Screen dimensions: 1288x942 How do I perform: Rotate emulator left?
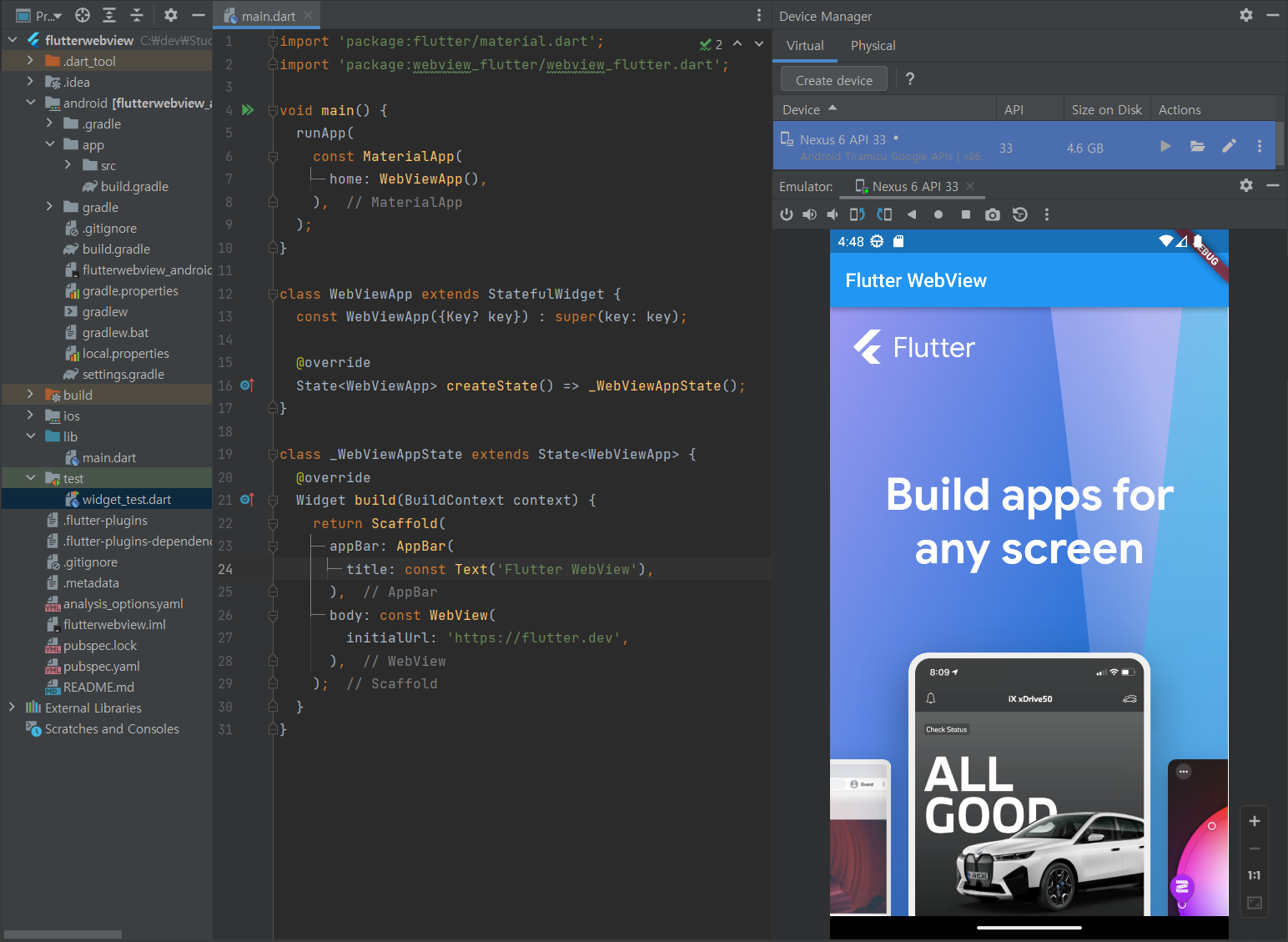pyautogui.click(x=857, y=214)
